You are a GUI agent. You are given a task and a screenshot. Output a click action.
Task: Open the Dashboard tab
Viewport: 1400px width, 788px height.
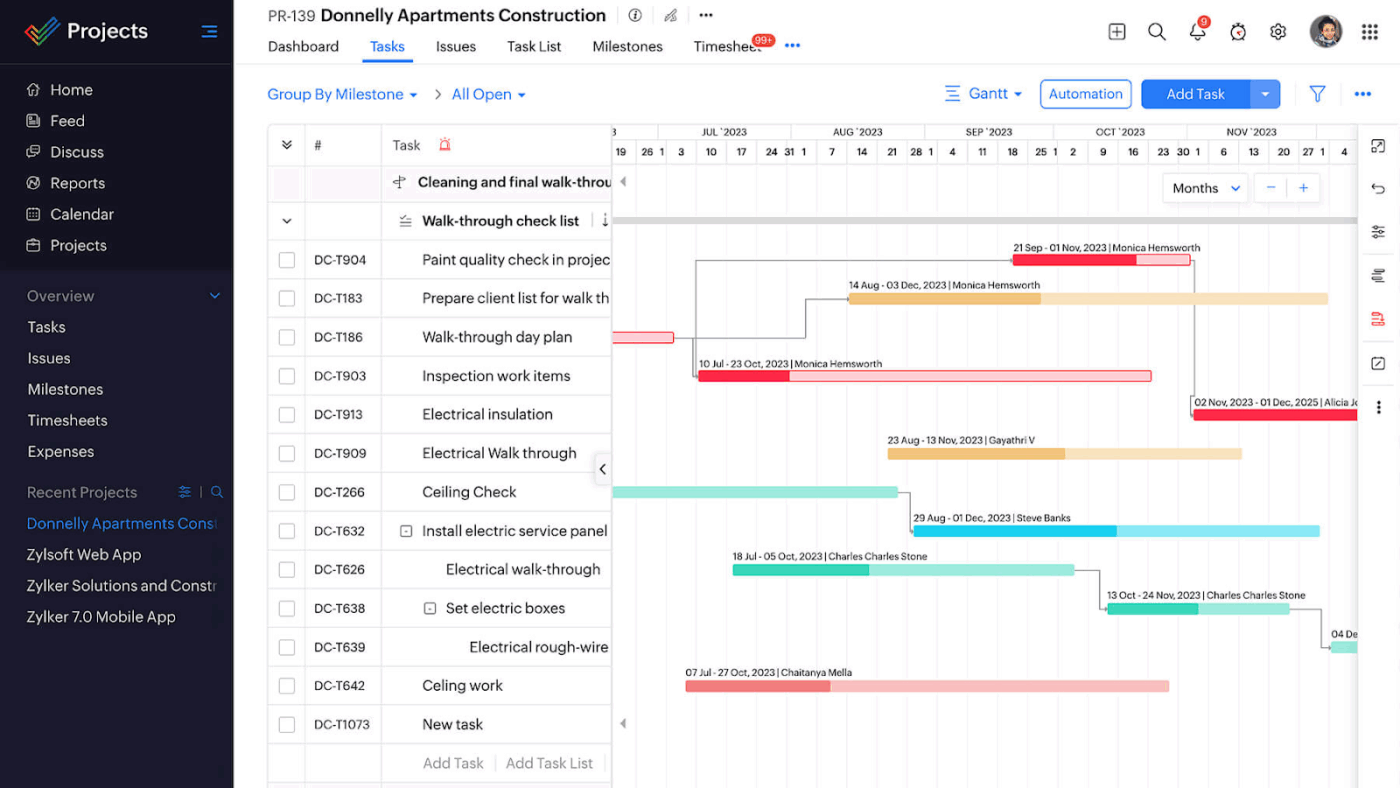[303, 46]
